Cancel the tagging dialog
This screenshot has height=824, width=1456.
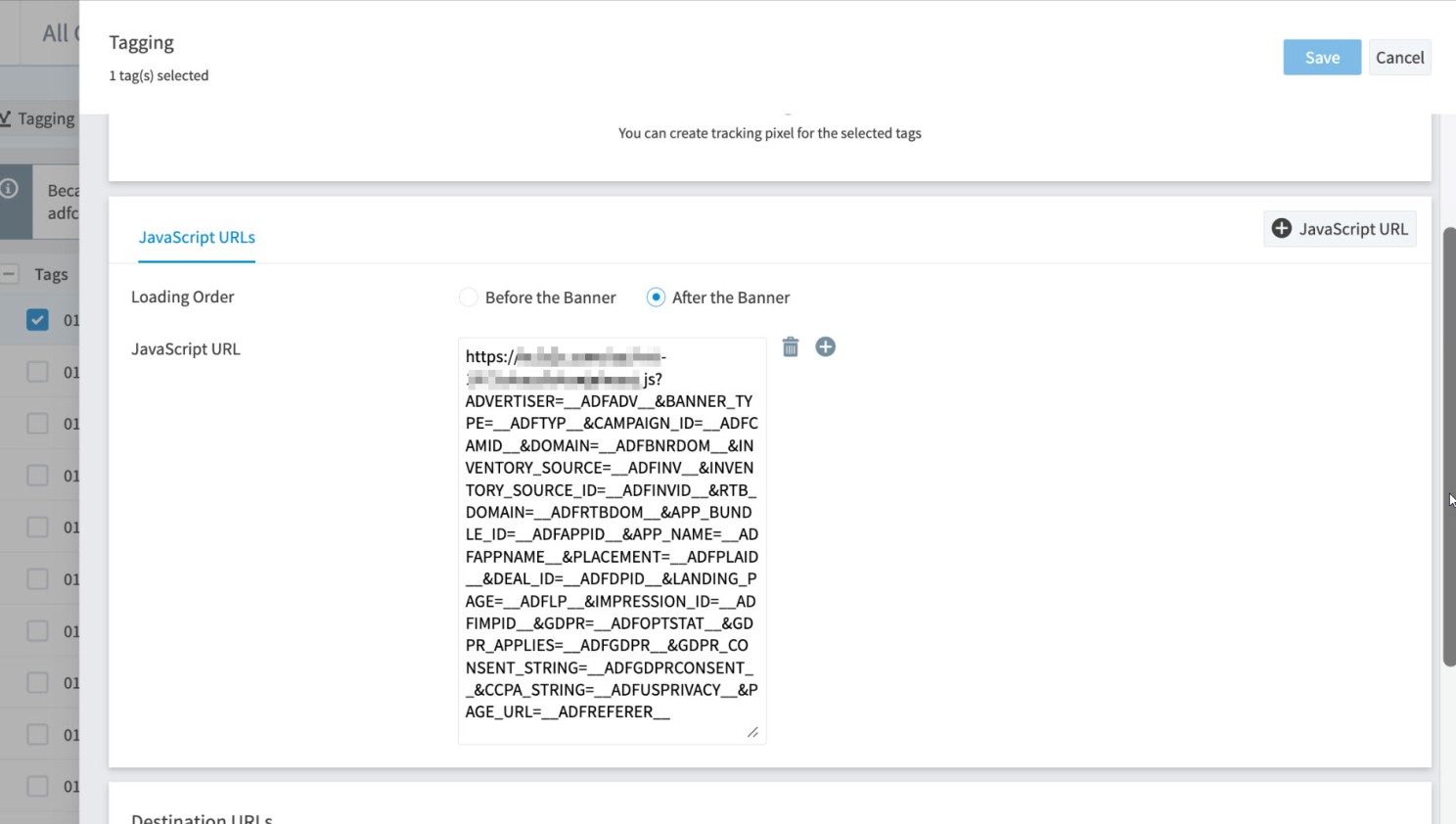click(1399, 57)
